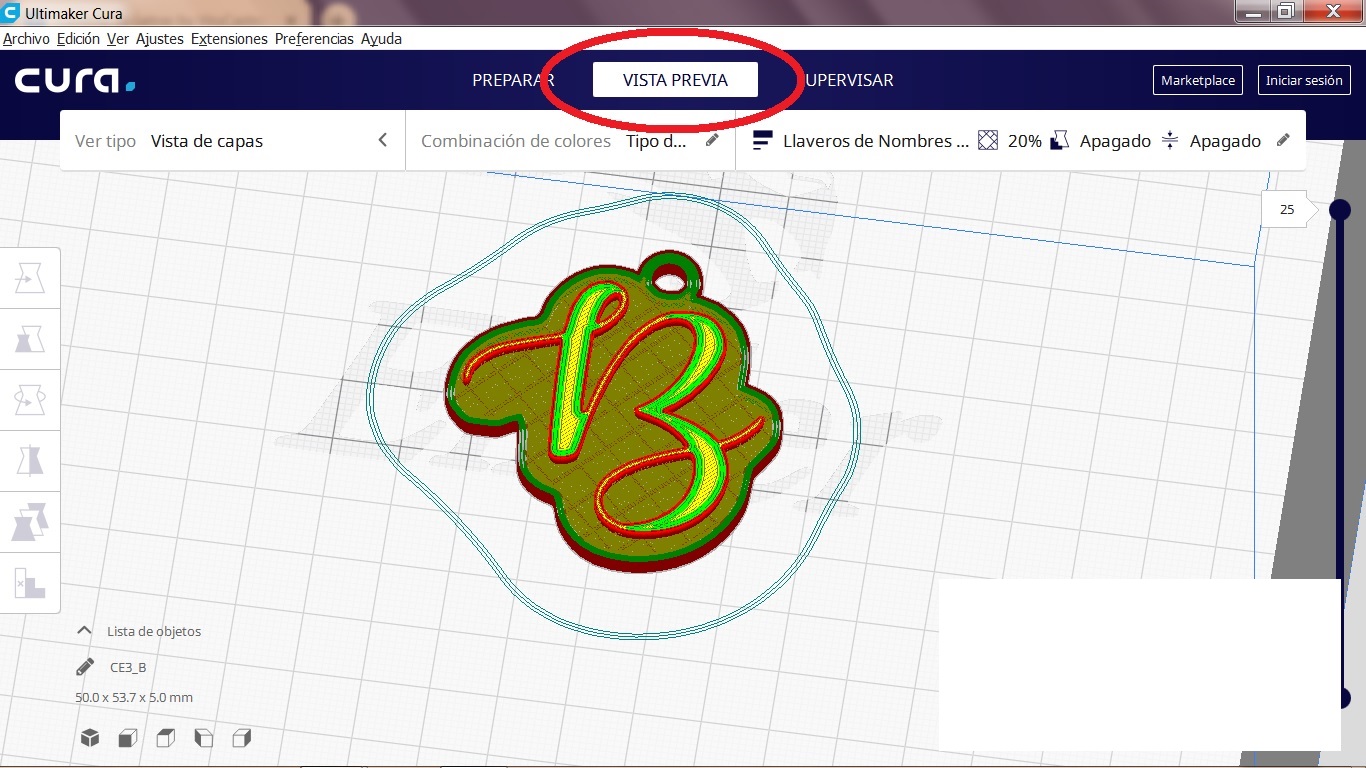Viewport: 1366px width, 768px height.
Task: Click the support Apagado icon
Action: pyautogui.click(x=1061, y=141)
